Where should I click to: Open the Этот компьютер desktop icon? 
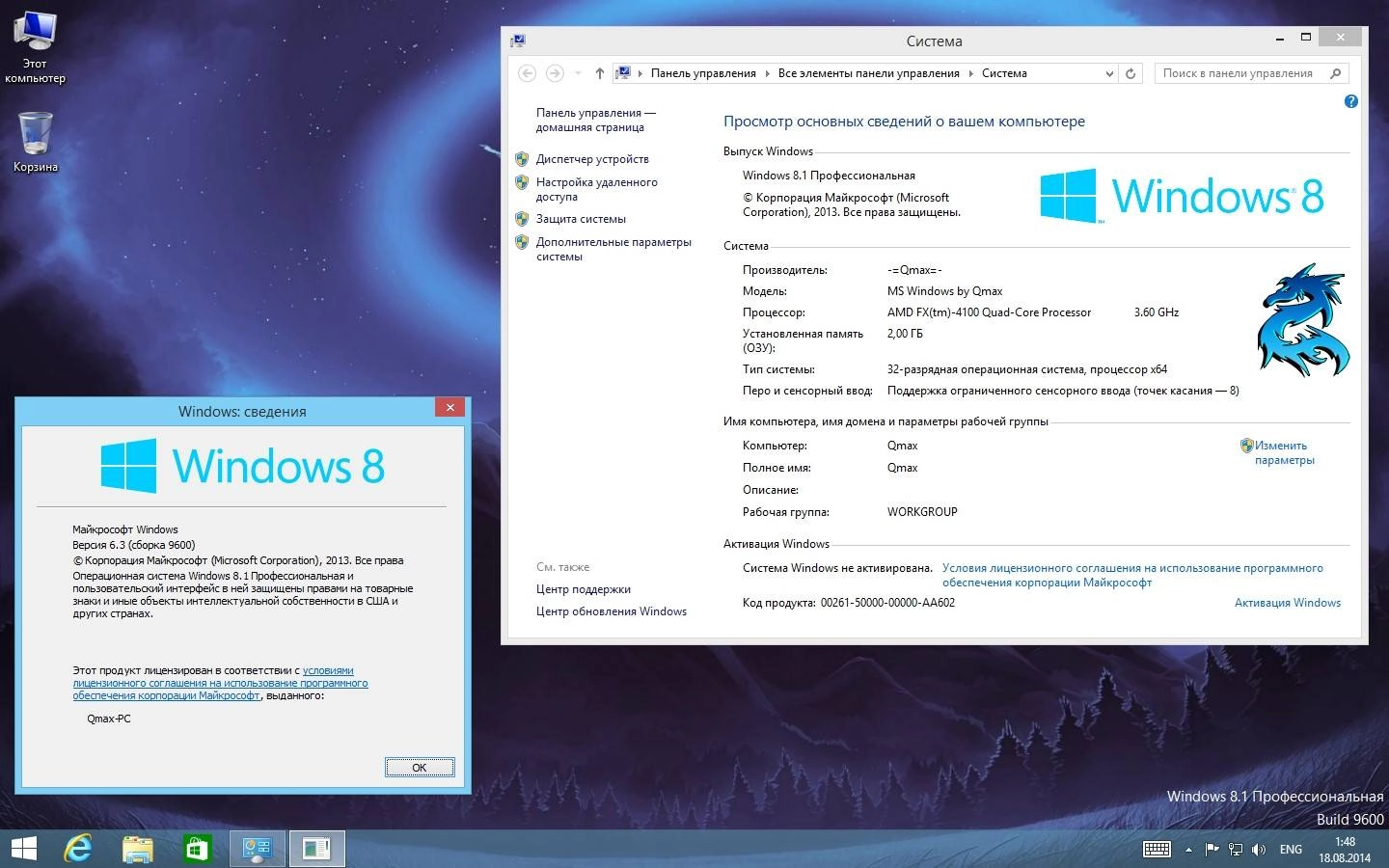coord(35,46)
